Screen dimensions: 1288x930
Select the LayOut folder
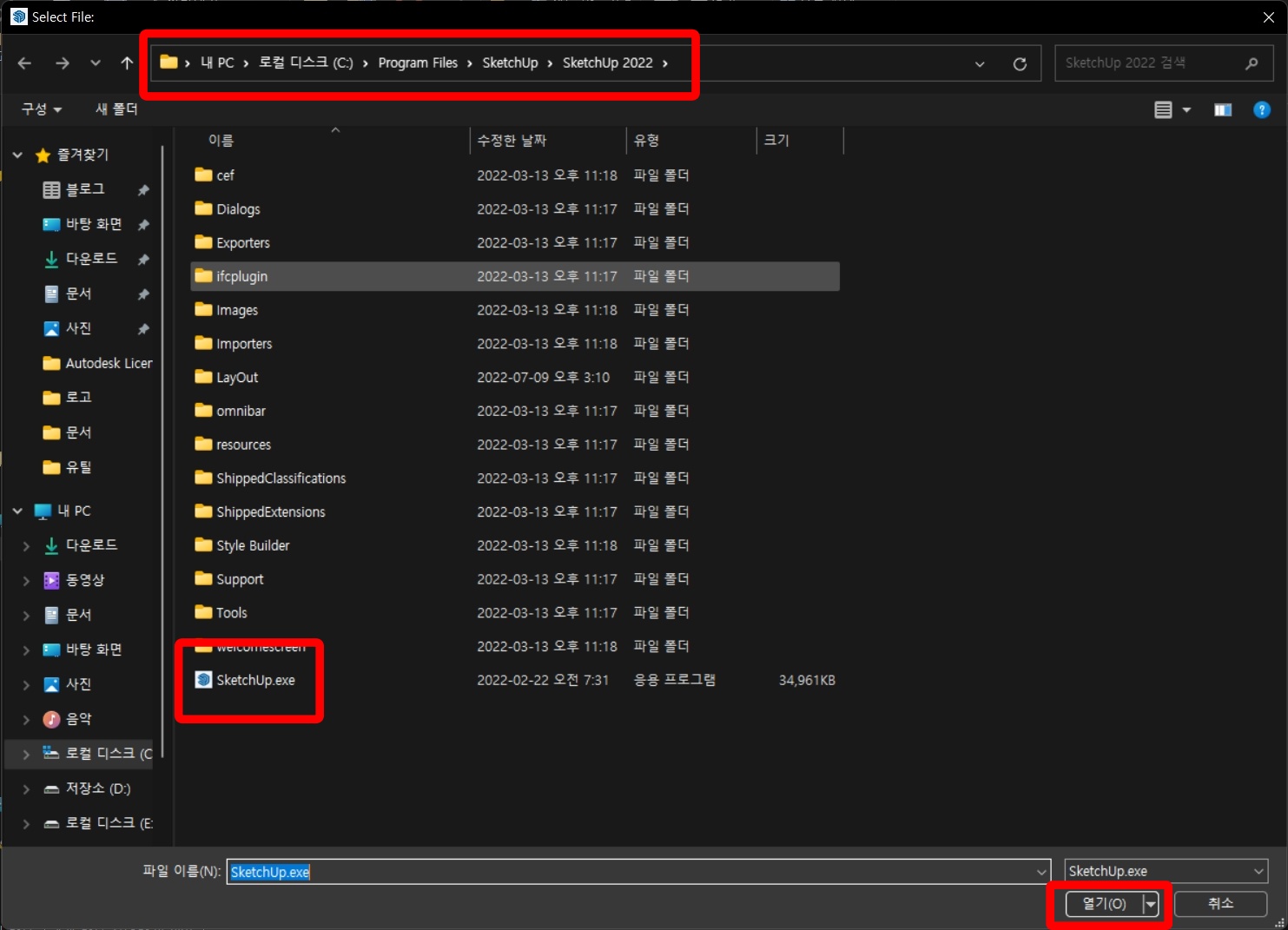515,377
